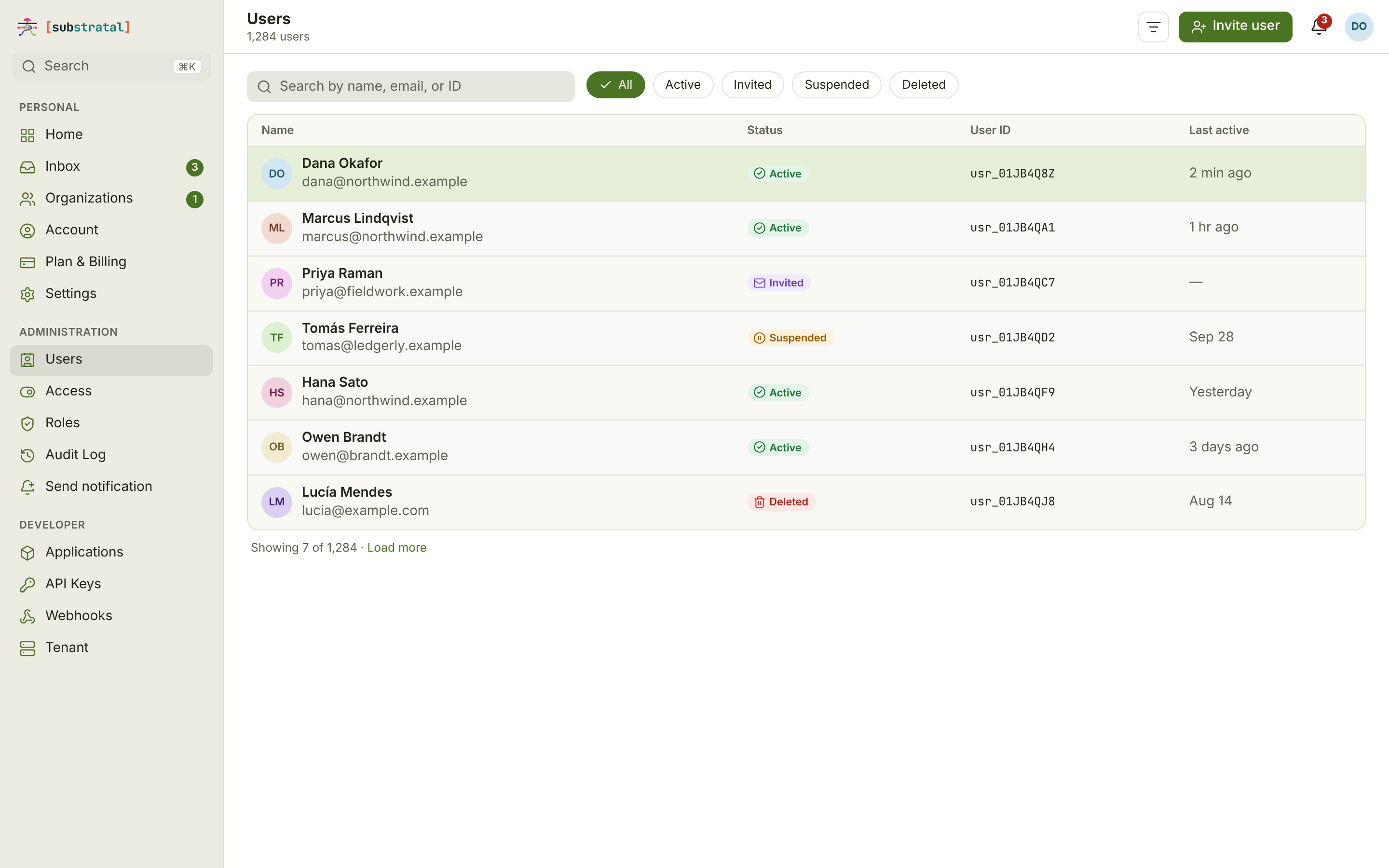
Task: Open Applications under Developer
Action: pyautogui.click(x=111, y=552)
